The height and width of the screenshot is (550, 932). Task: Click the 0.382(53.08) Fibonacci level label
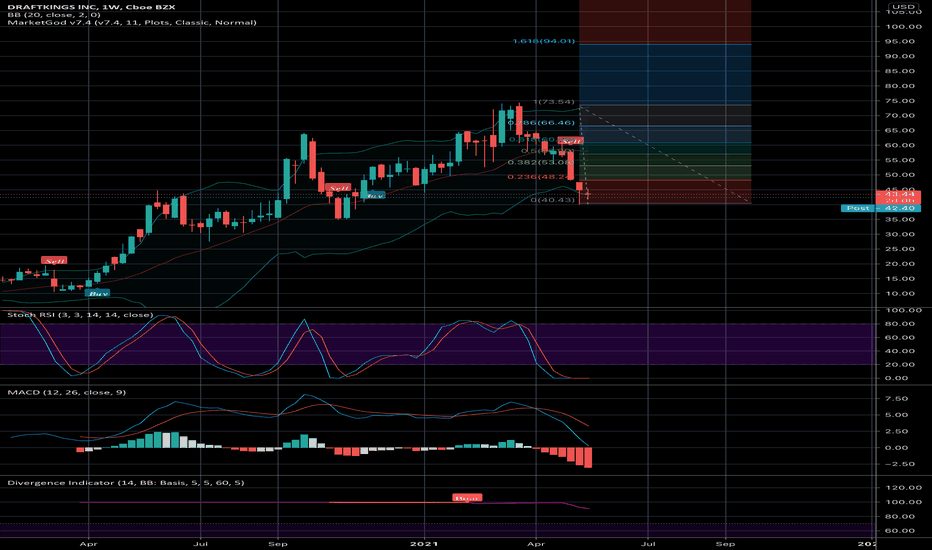coord(541,162)
